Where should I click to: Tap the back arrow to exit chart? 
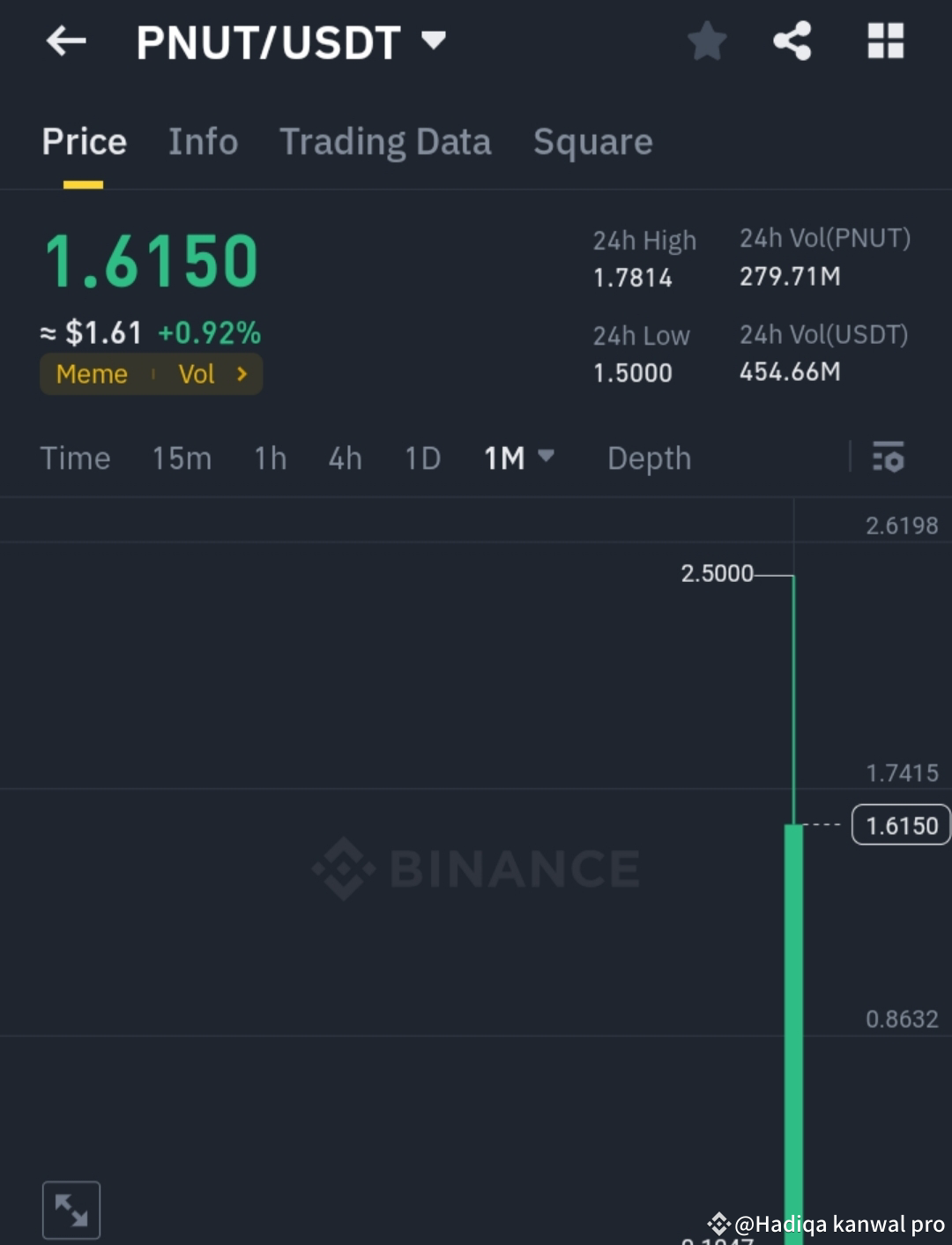click(66, 41)
